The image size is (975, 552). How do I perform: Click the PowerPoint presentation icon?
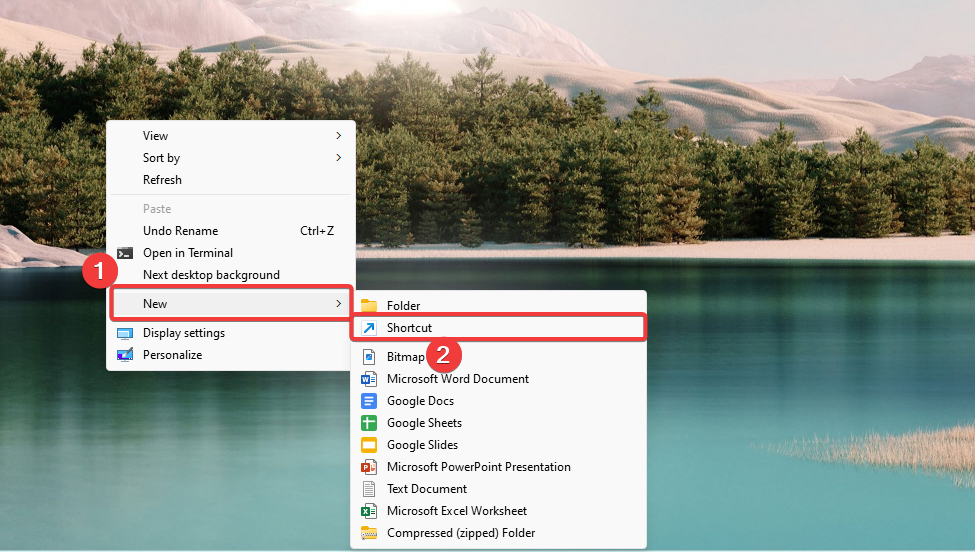point(369,467)
